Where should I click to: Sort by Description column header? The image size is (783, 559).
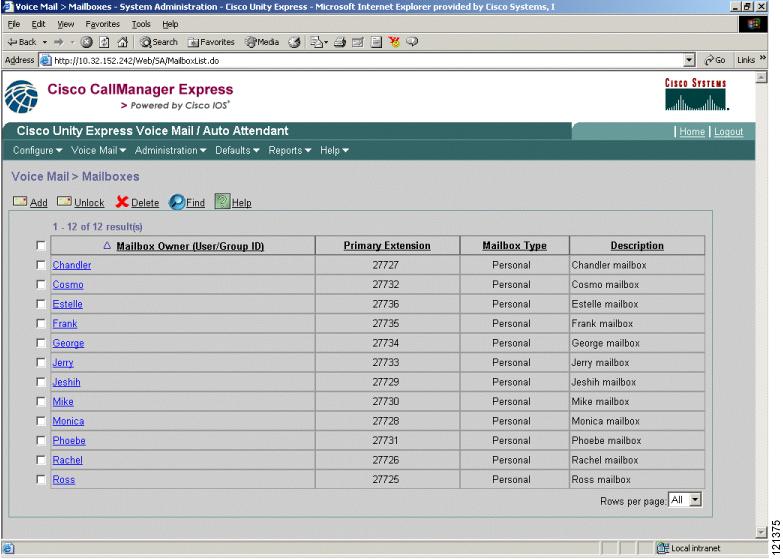tap(637, 246)
